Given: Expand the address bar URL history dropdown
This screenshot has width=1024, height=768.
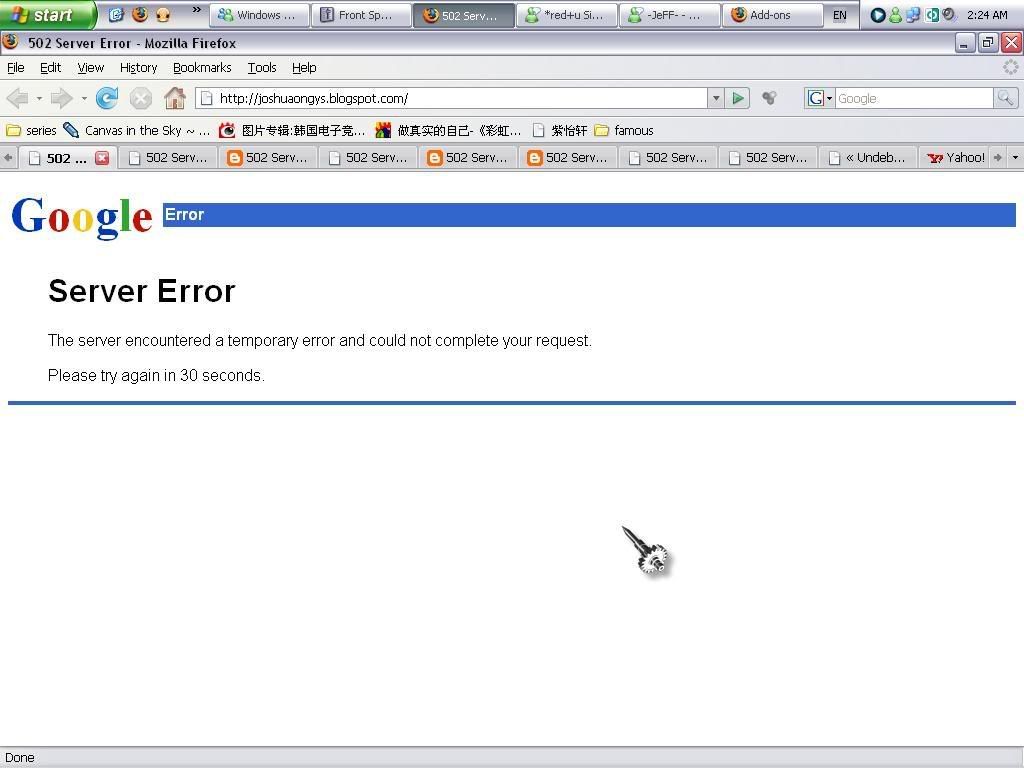Looking at the screenshot, I should coord(716,99).
